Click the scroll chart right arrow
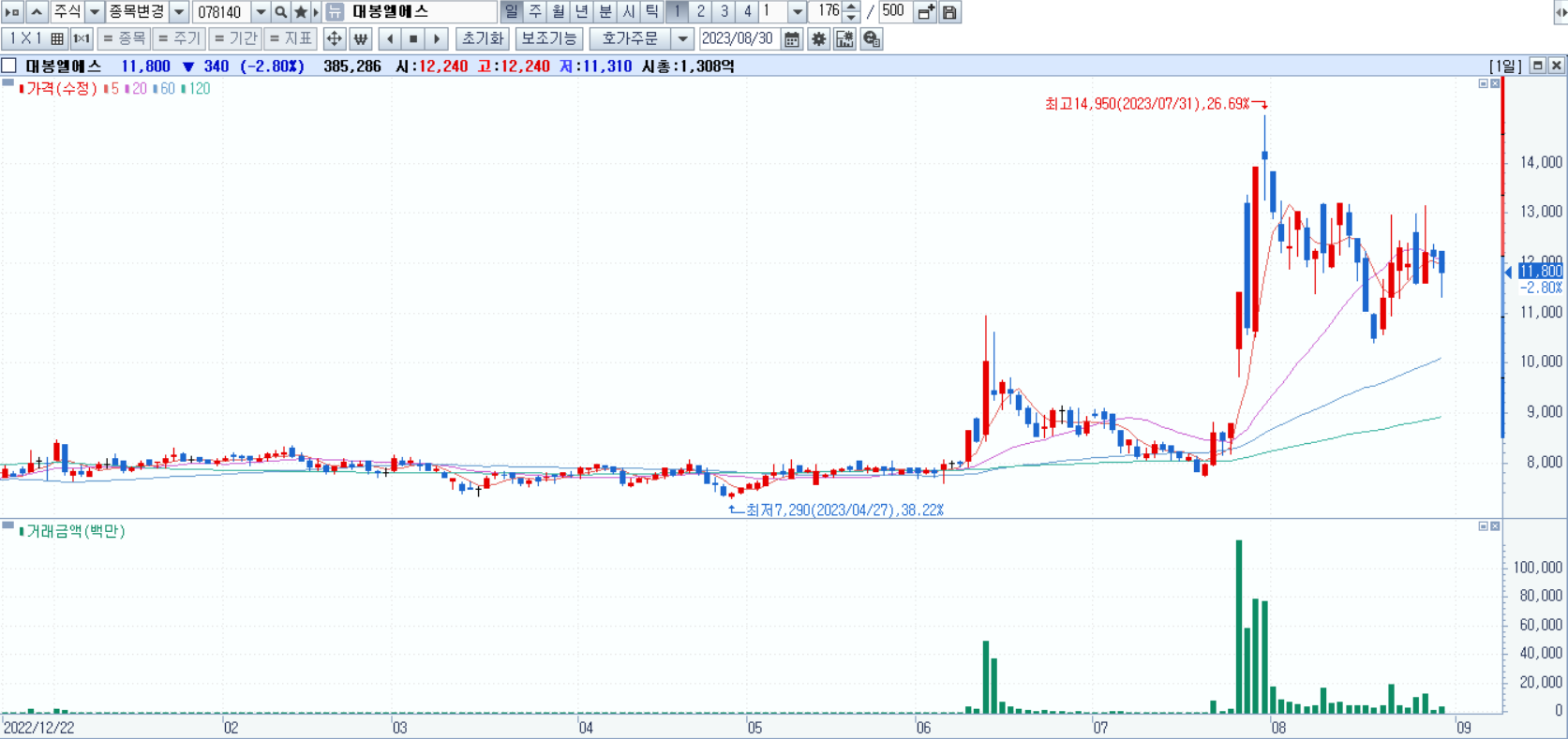Screen dimensions: 1568x739 437,38
